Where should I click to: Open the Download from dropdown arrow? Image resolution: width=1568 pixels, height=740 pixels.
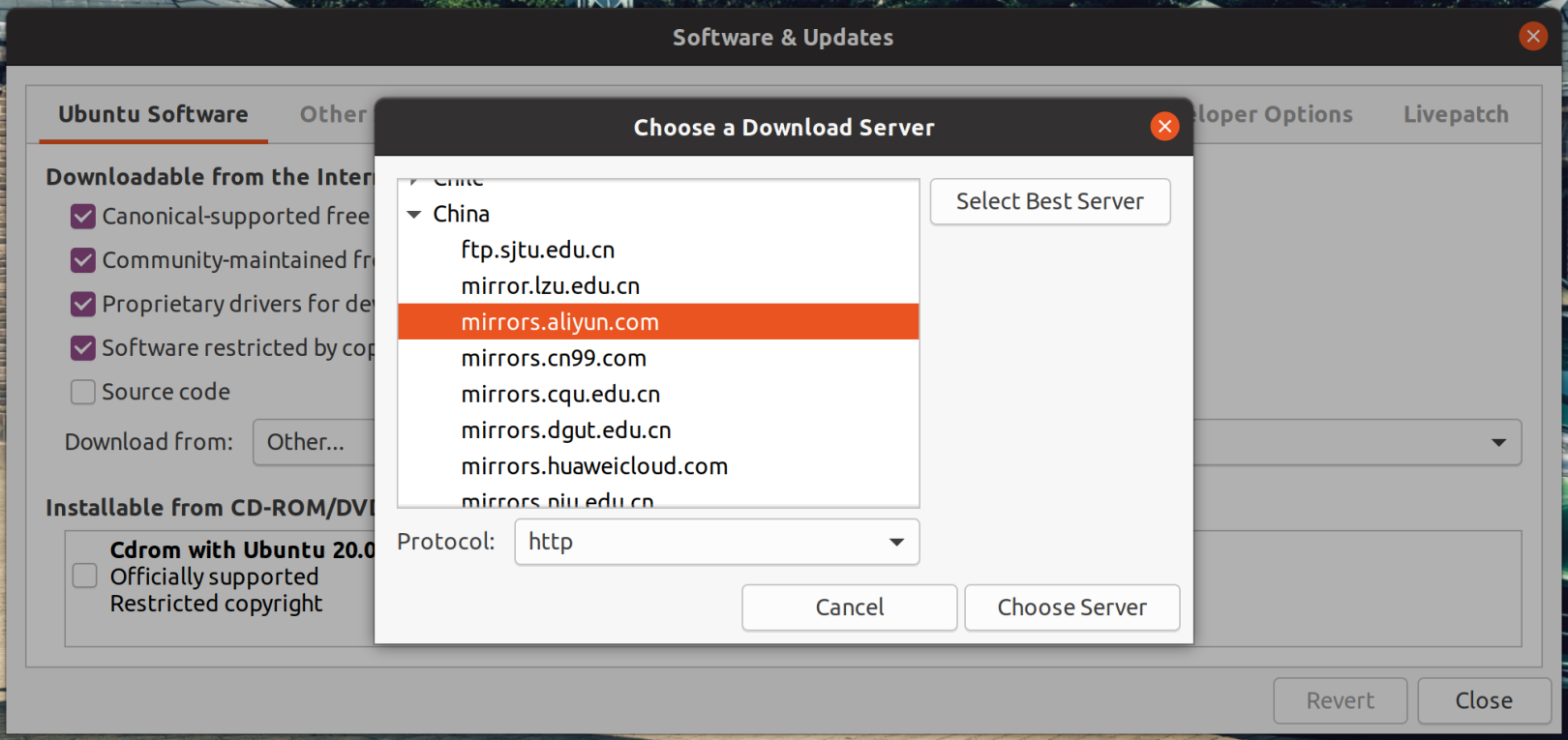[1498, 442]
